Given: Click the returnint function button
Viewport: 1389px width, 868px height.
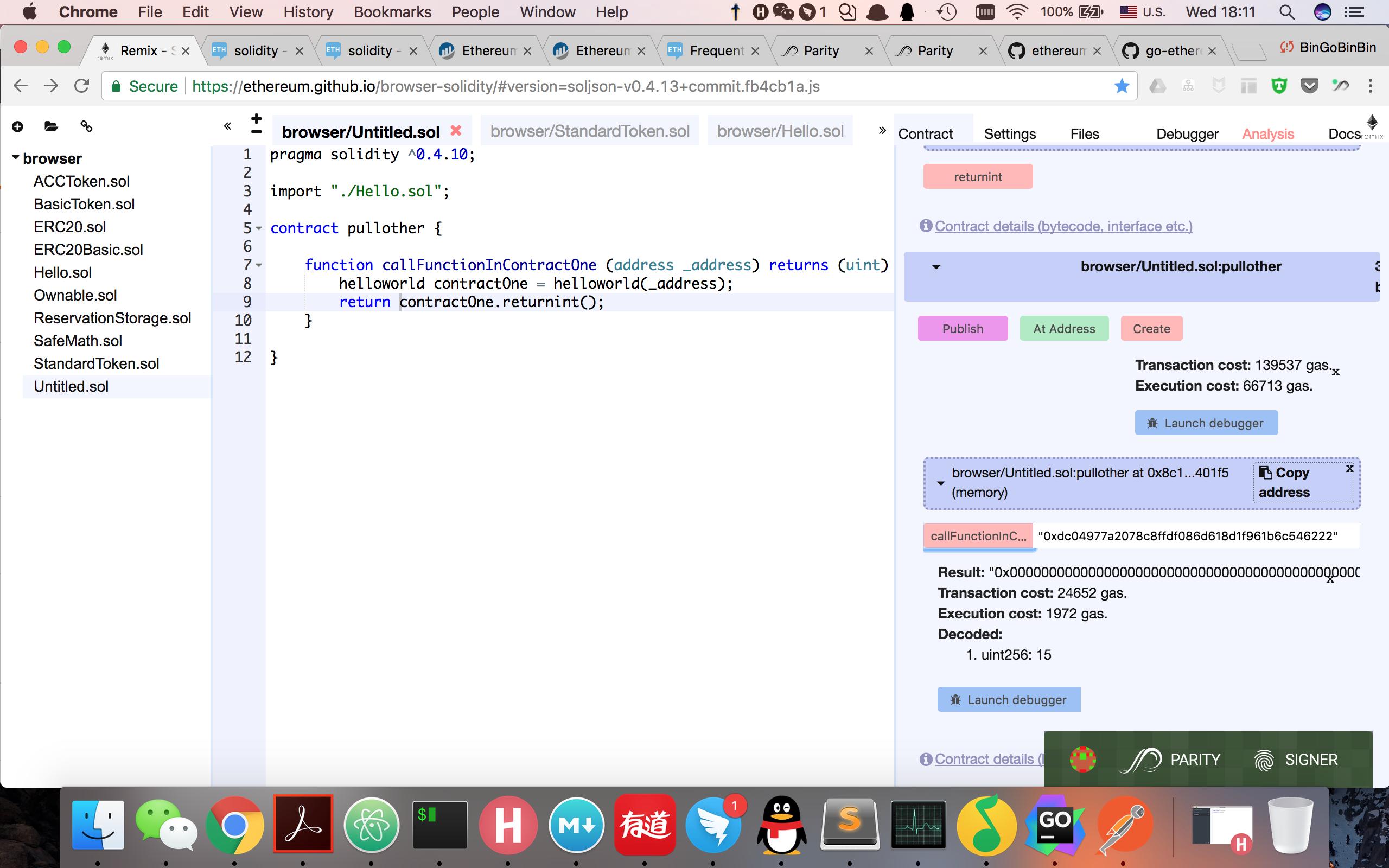Looking at the screenshot, I should point(978,176).
